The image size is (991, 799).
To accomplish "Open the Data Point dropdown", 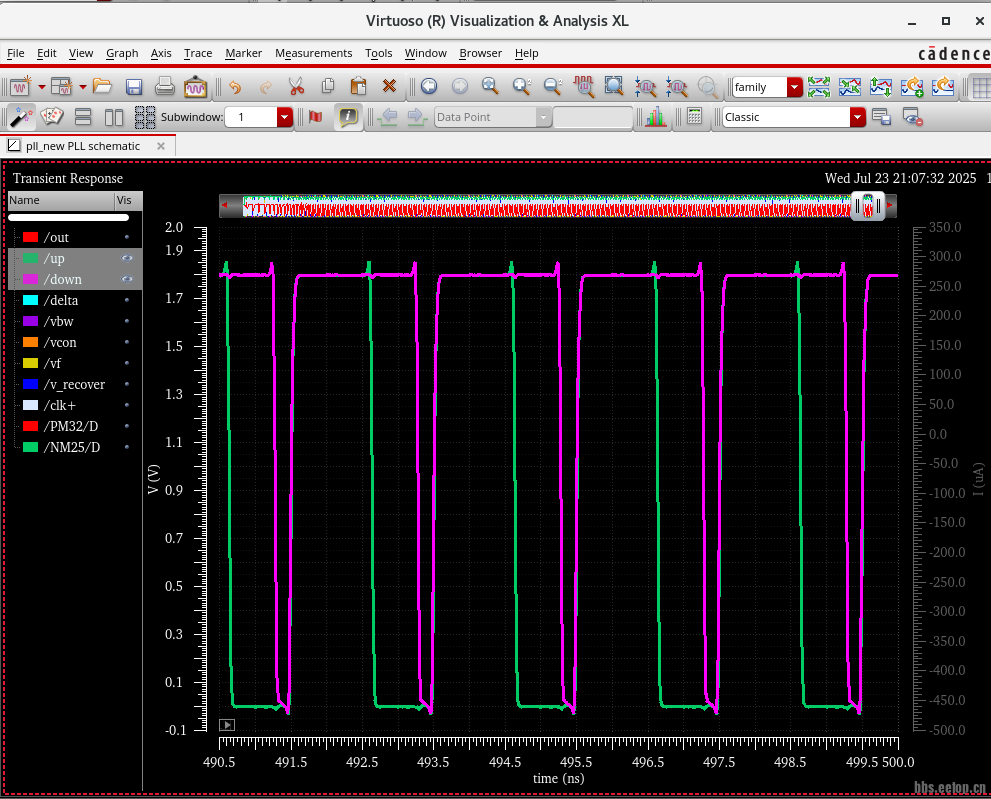I will click(543, 117).
